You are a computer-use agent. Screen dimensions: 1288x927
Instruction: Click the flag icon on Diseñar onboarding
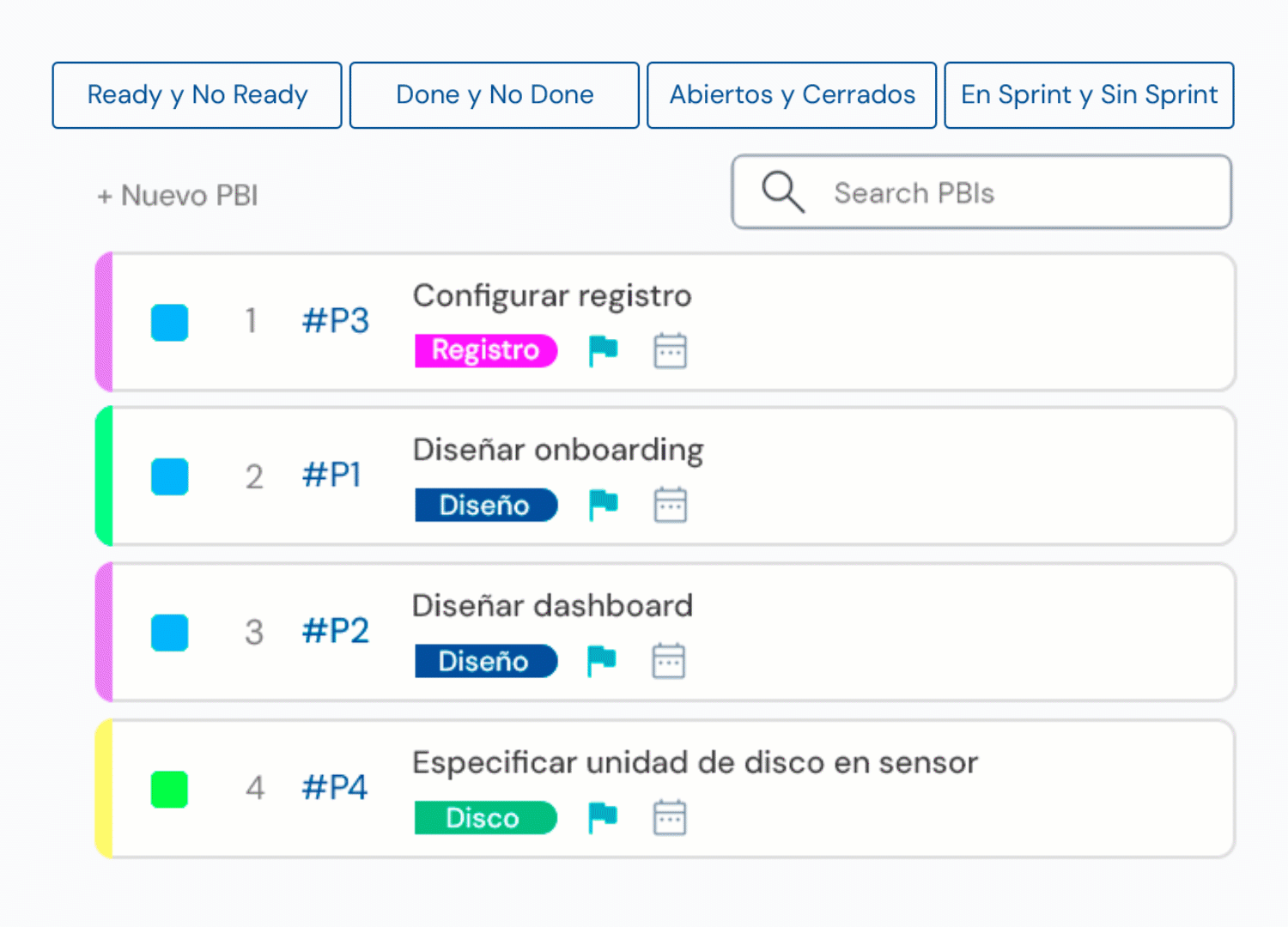pos(603,505)
